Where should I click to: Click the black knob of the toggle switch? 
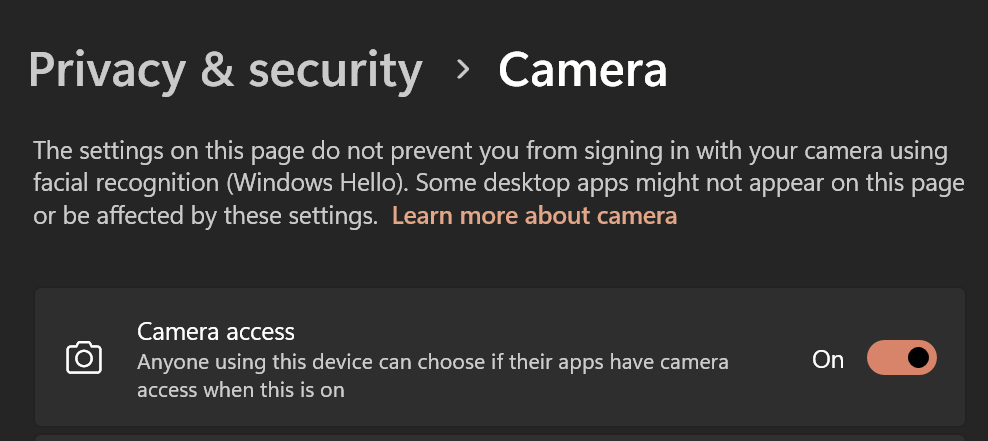(x=918, y=358)
